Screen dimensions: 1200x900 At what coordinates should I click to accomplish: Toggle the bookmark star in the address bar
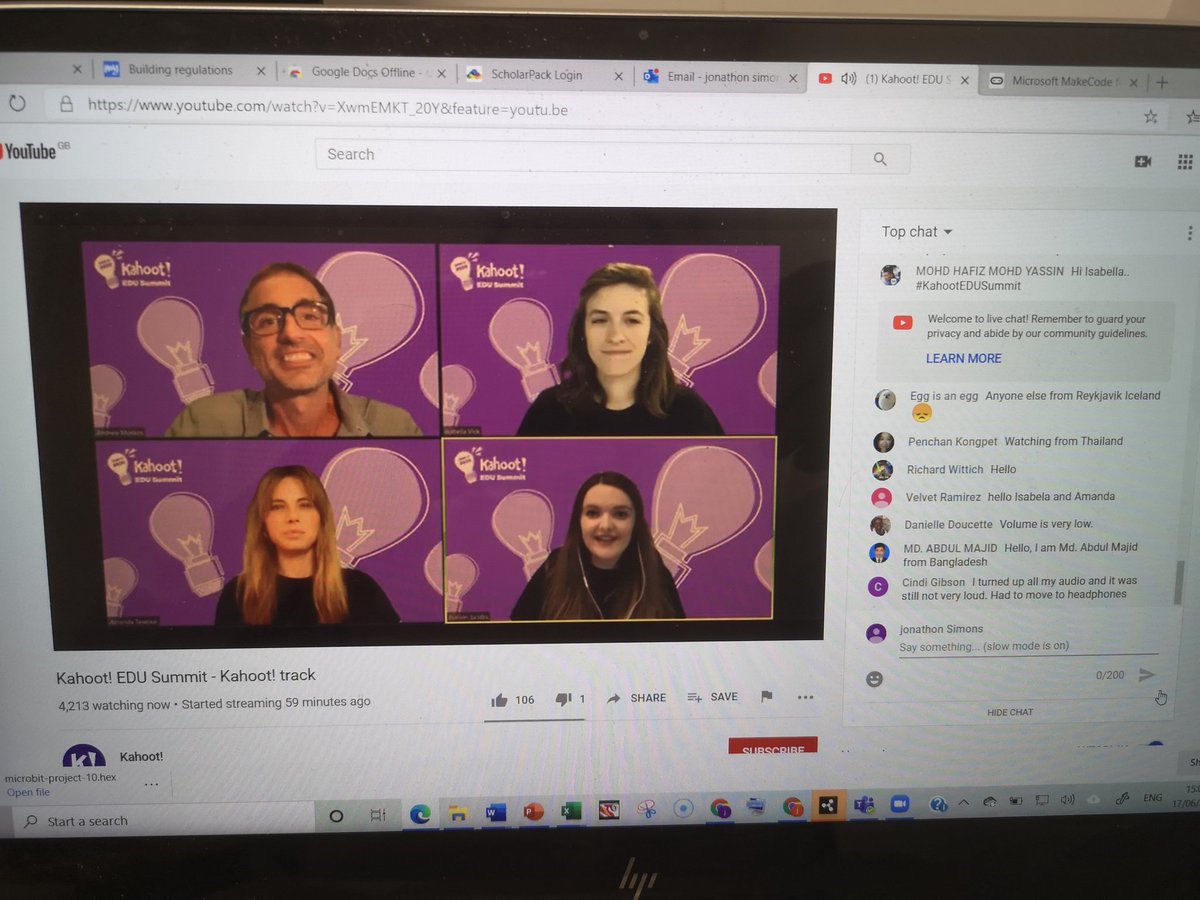[1150, 116]
